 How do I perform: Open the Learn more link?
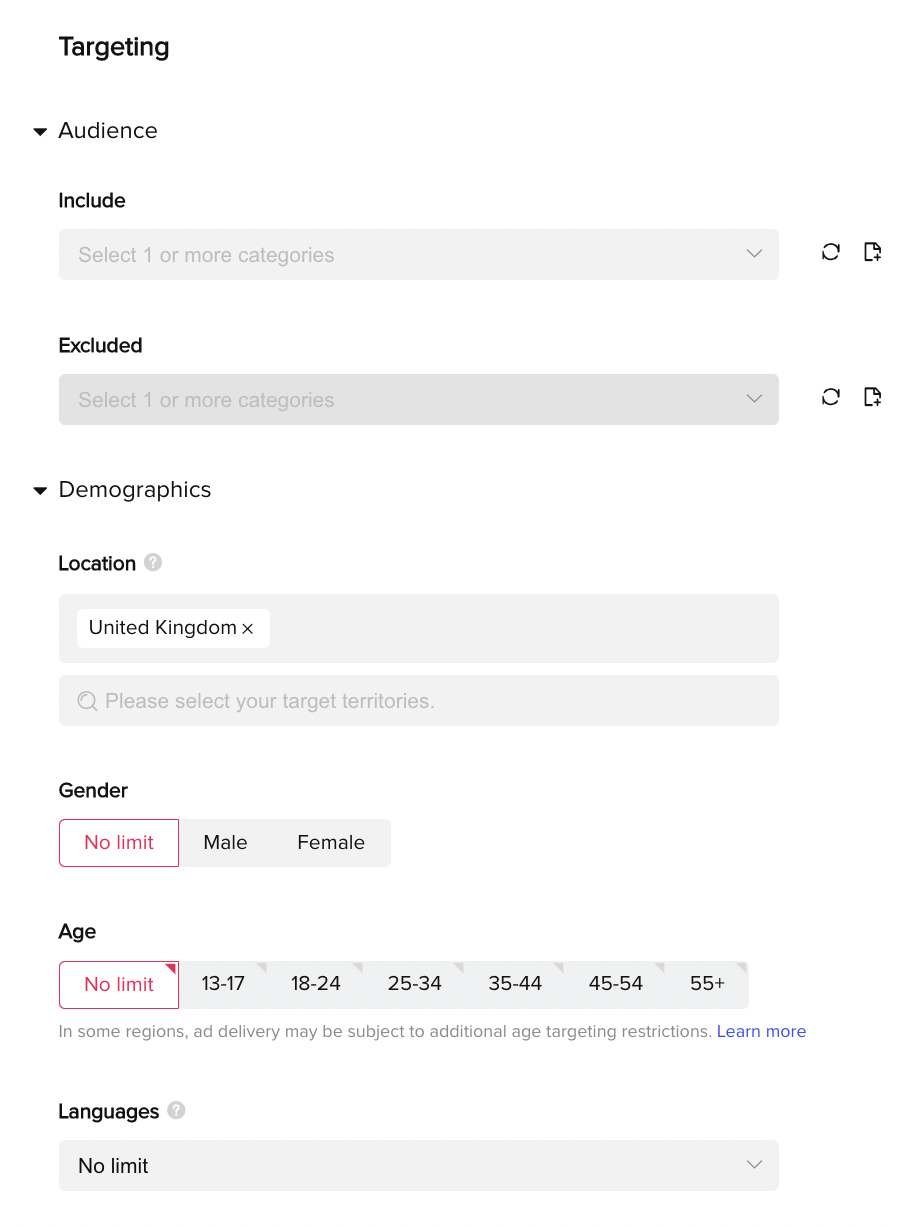tap(761, 1031)
